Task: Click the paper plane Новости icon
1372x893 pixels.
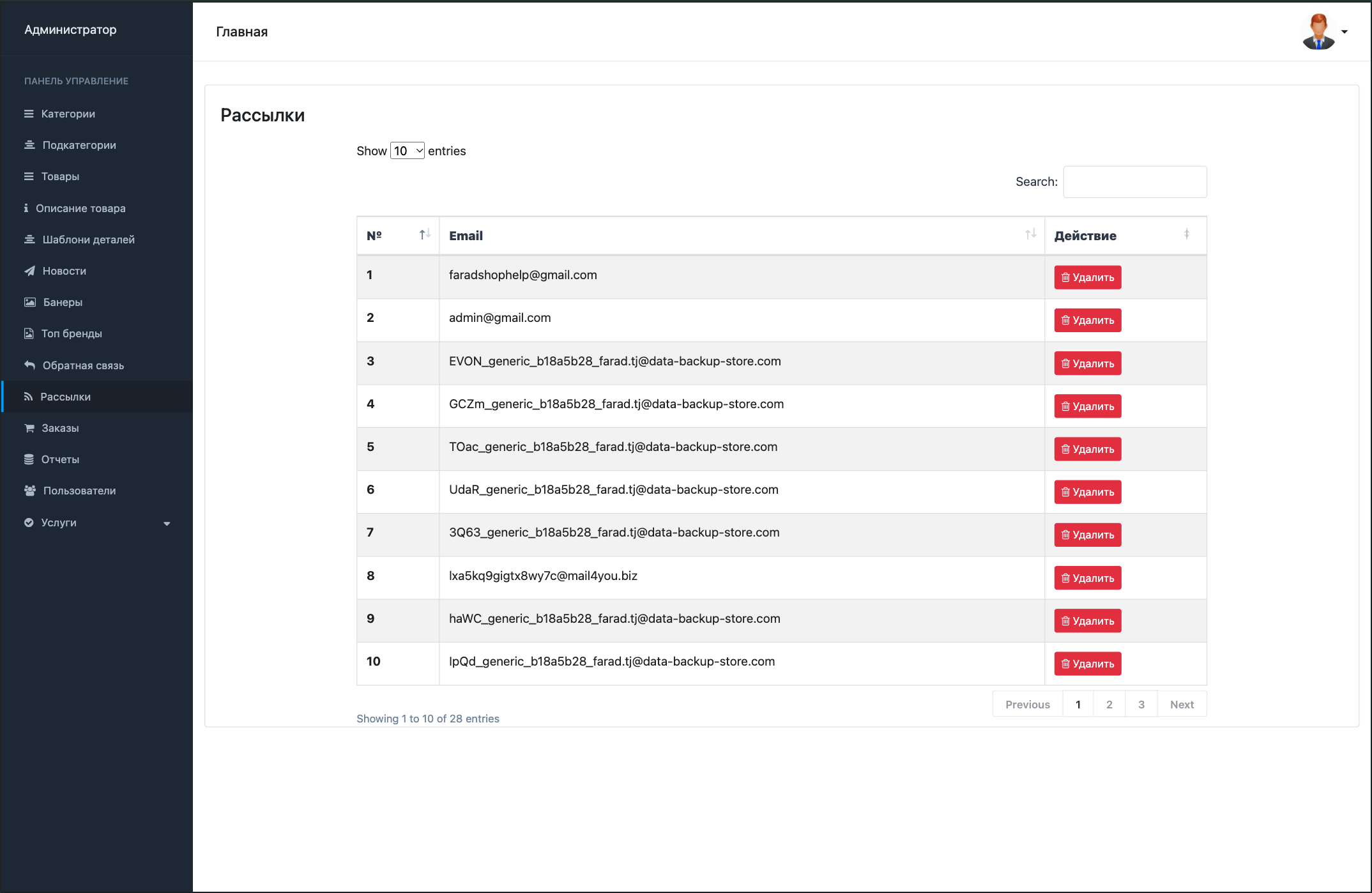Action: (x=29, y=271)
